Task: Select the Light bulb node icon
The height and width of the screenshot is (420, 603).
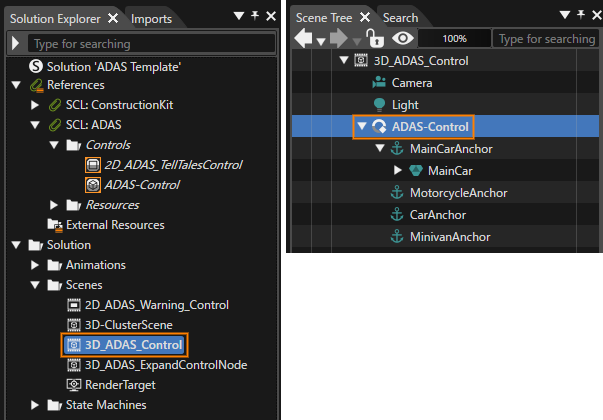Action: 379,105
